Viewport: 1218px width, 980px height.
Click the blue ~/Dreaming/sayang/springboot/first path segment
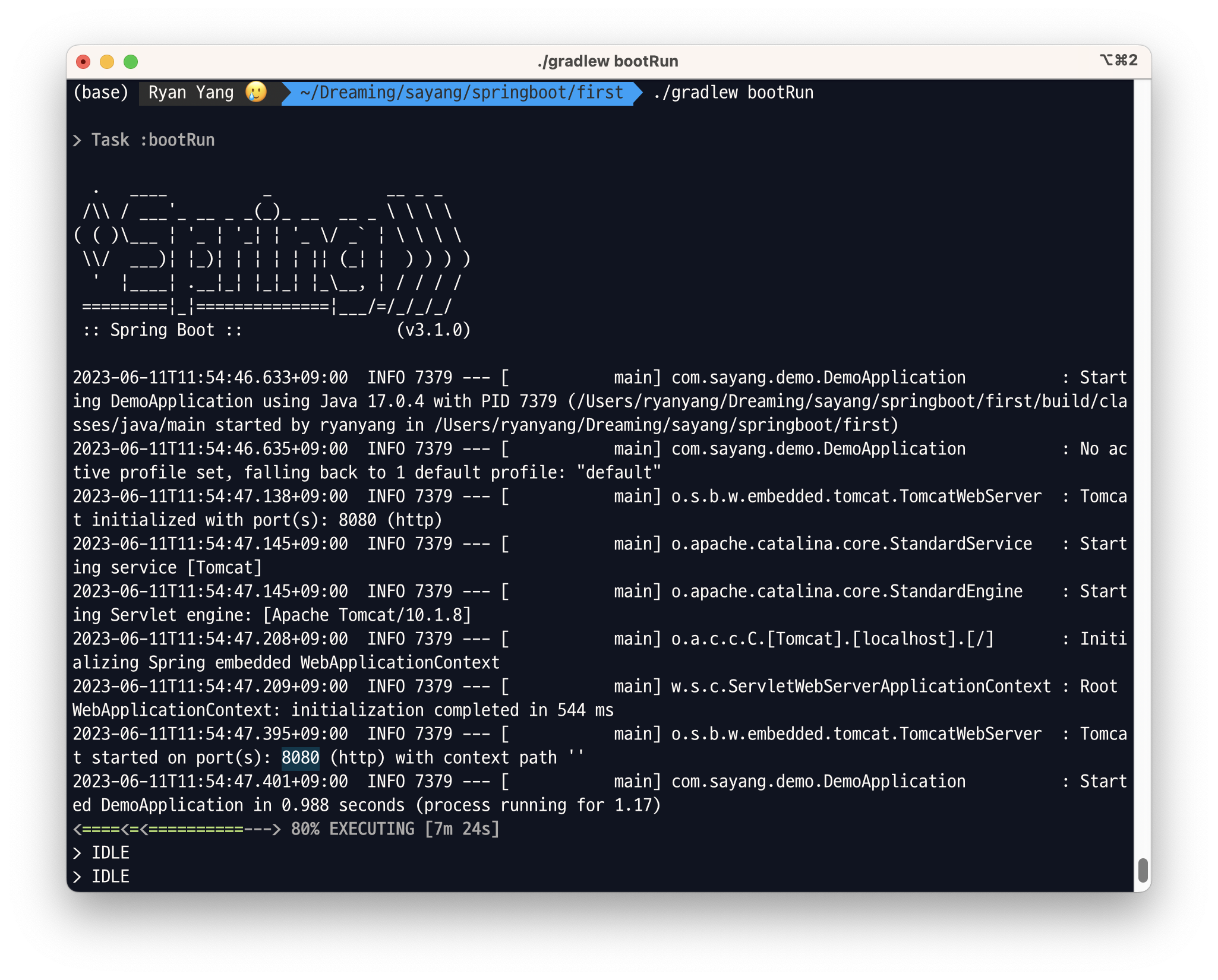pos(461,93)
